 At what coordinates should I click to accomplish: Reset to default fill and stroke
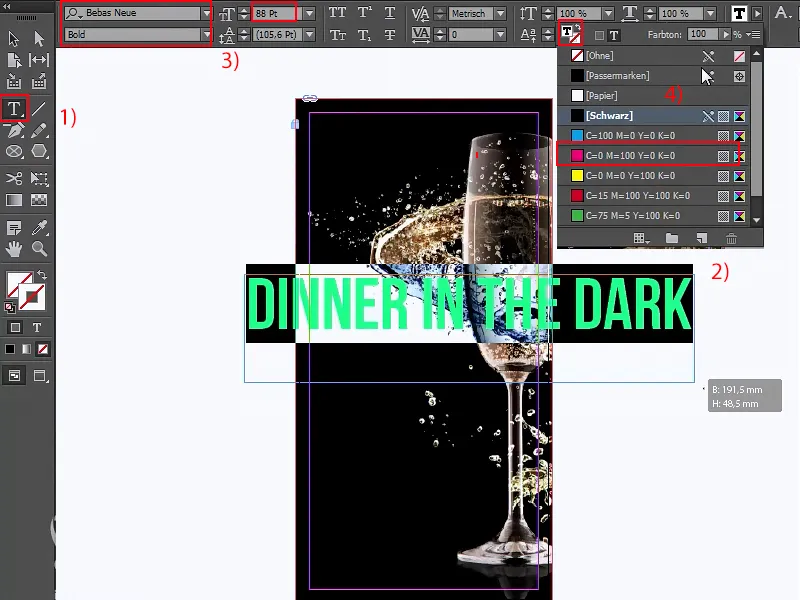9,307
